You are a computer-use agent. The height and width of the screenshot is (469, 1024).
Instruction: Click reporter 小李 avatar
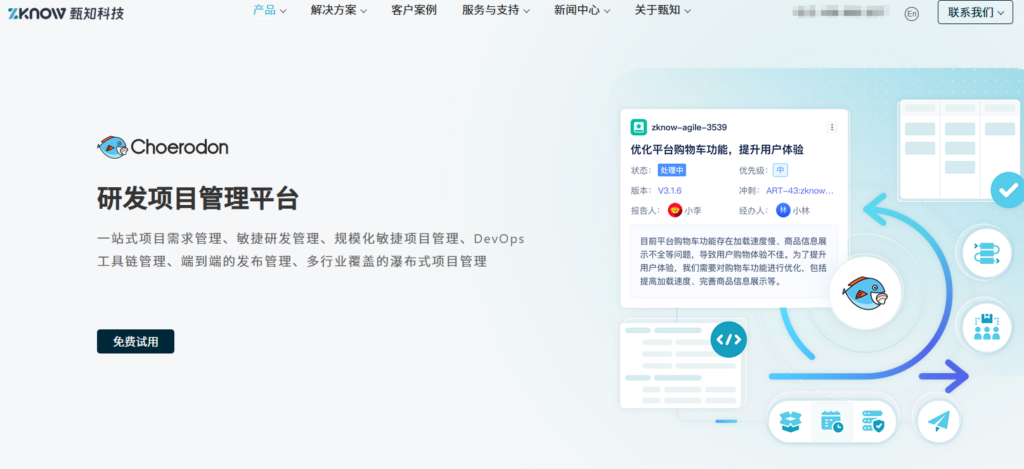click(675, 210)
